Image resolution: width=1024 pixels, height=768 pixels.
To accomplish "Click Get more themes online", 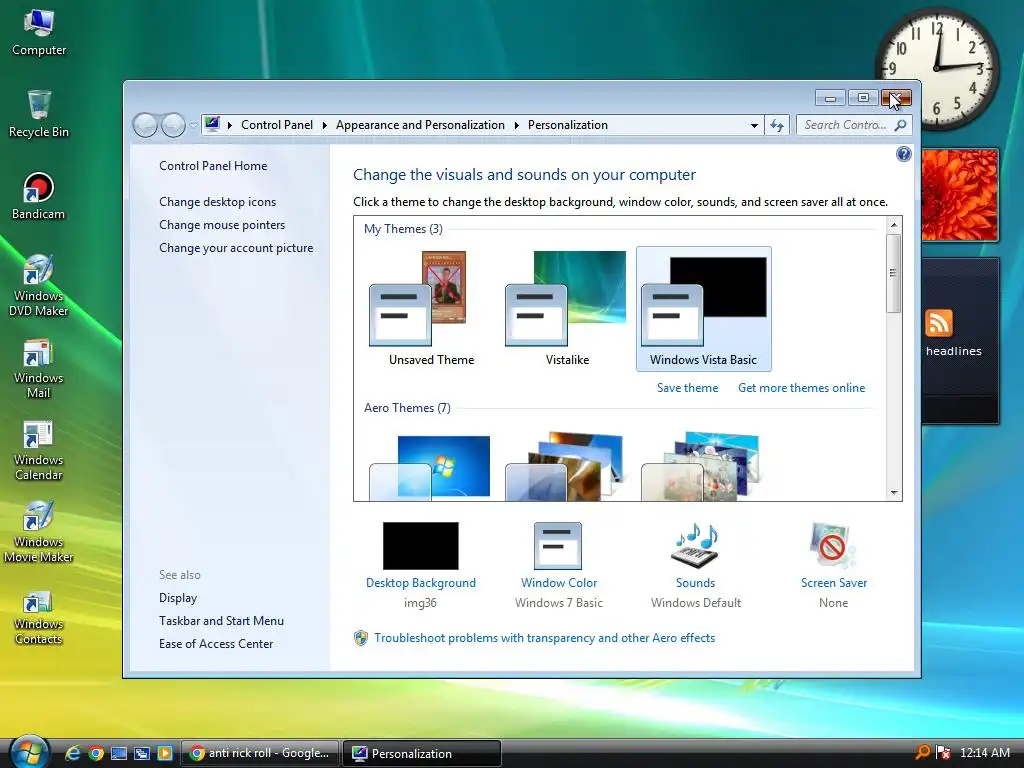I will coord(801,388).
